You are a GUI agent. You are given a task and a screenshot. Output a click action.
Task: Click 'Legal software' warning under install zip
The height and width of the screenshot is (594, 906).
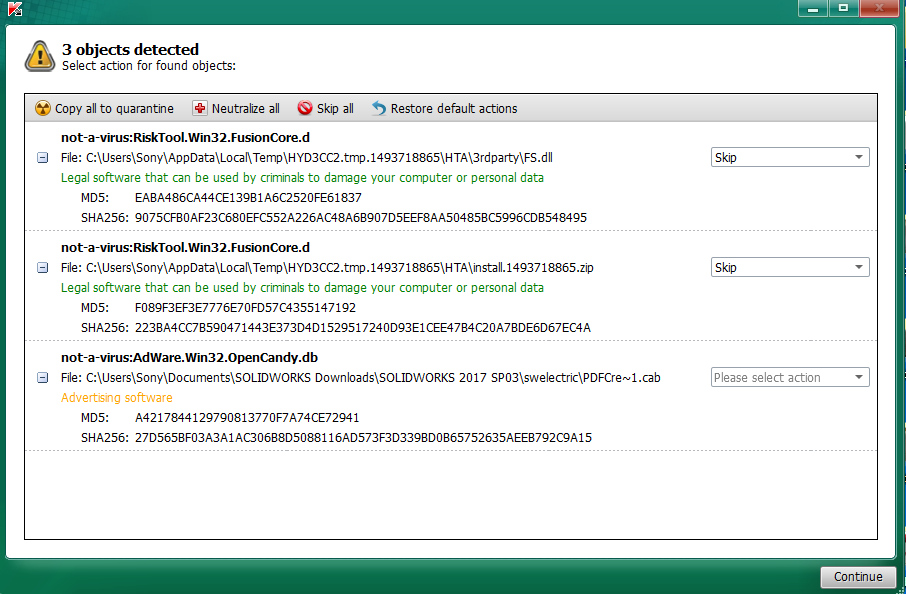302,288
